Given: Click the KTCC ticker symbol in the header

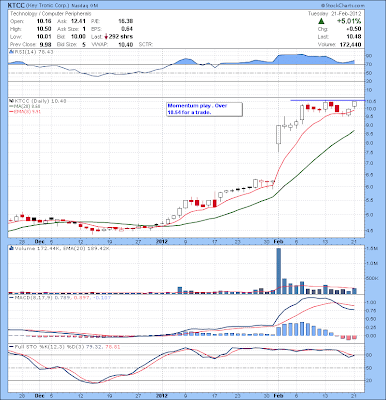Looking at the screenshot, I should (x=15, y=6).
